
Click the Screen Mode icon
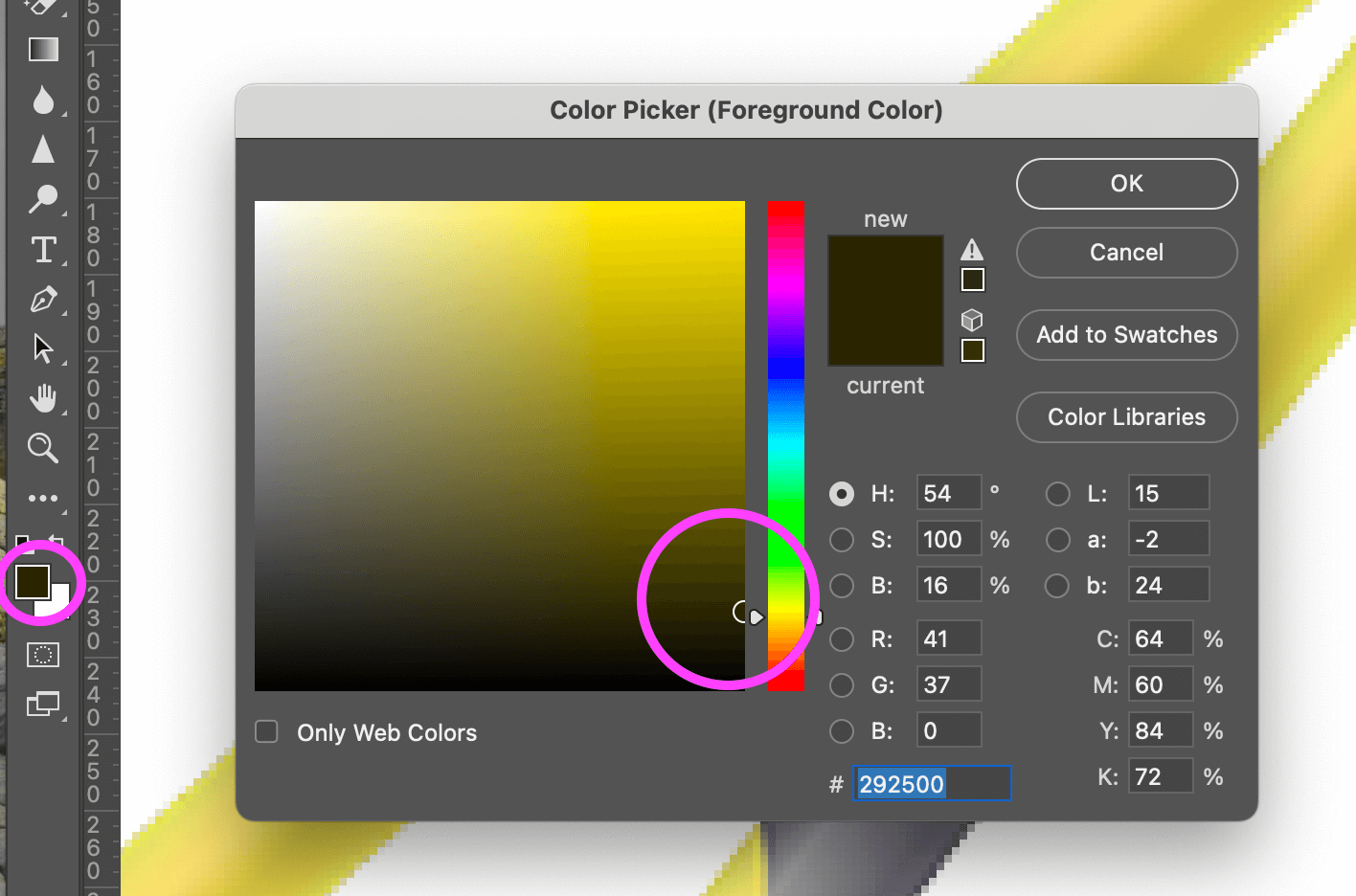pyautogui.click(x=43, y=705)
